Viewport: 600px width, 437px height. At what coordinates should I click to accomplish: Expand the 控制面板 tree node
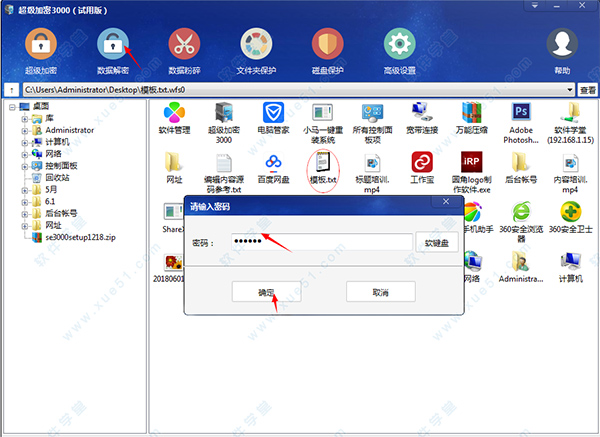coord(24,165)
